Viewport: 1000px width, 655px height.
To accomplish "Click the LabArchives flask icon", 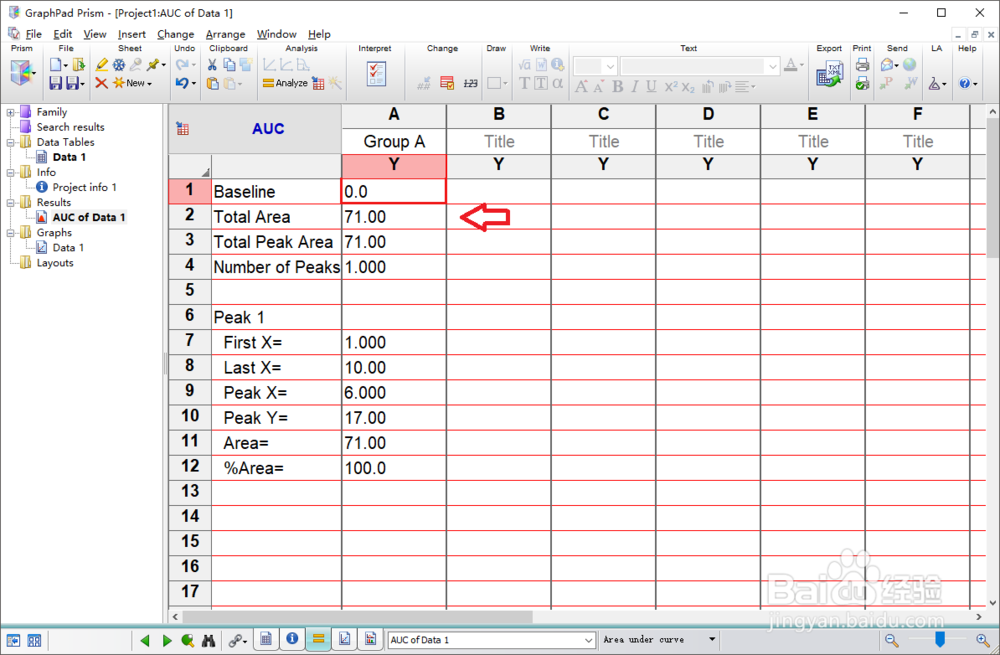I will pyautogui.click(x=934, y=83).
